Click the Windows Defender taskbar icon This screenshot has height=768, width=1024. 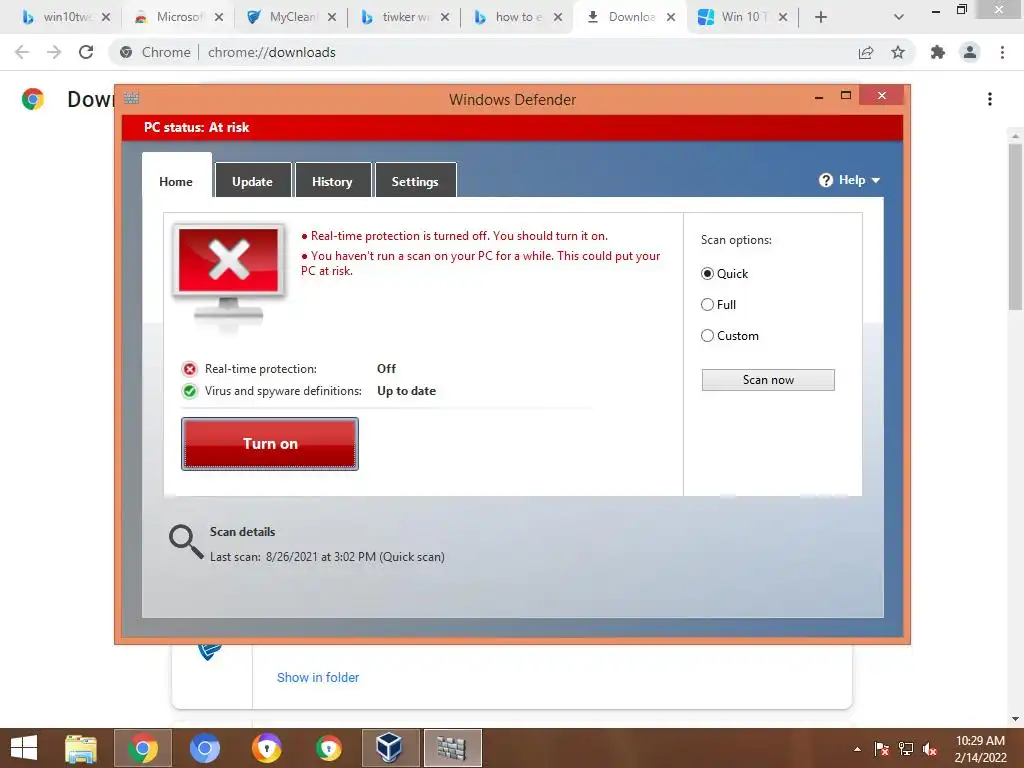pyautogui.click(x=452, y=748)
